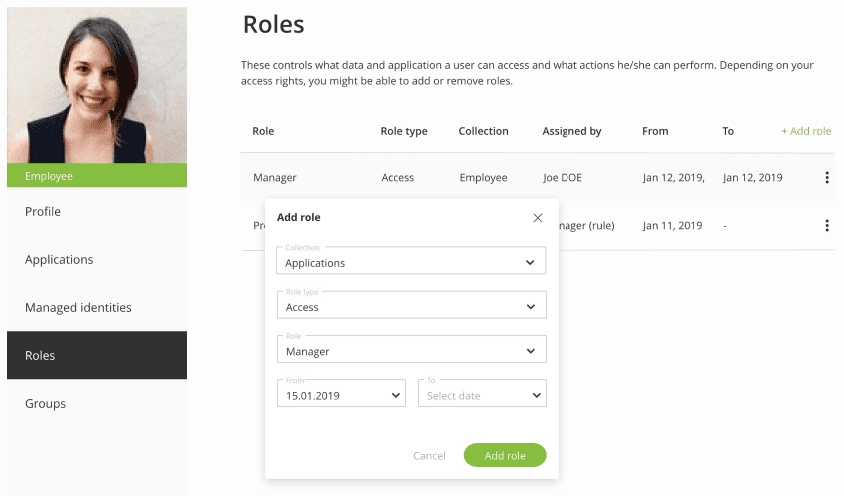Switch to the Groups section
Image resolution: width=844 pixels, height=496 pixels.
tap(45, 404)
